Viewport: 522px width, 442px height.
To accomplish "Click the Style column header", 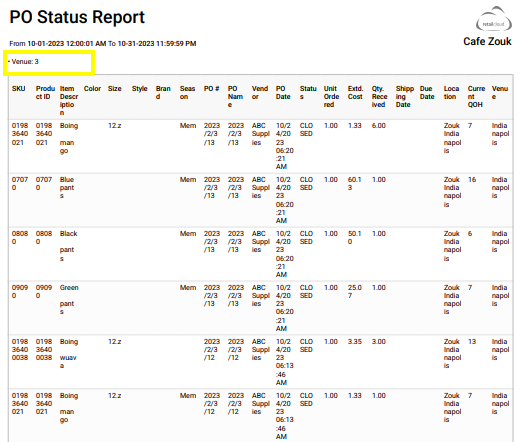I will pyautogui.click(x=140, y=89).
